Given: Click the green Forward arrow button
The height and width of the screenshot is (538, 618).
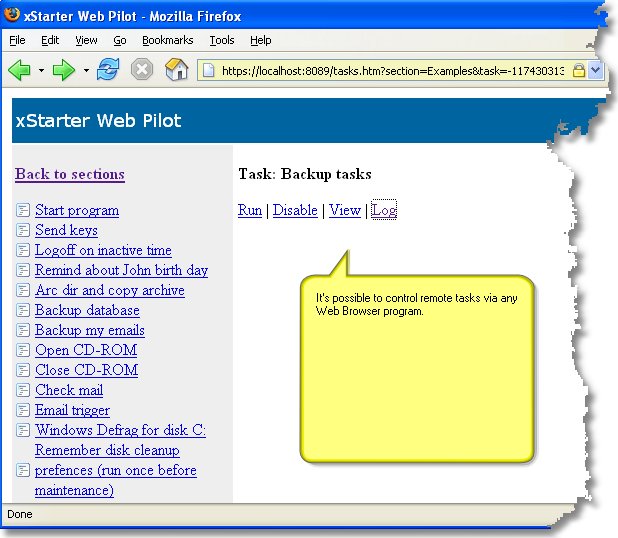Looking at the screenshot, I should pyautogui.click(x=63, y=70).
